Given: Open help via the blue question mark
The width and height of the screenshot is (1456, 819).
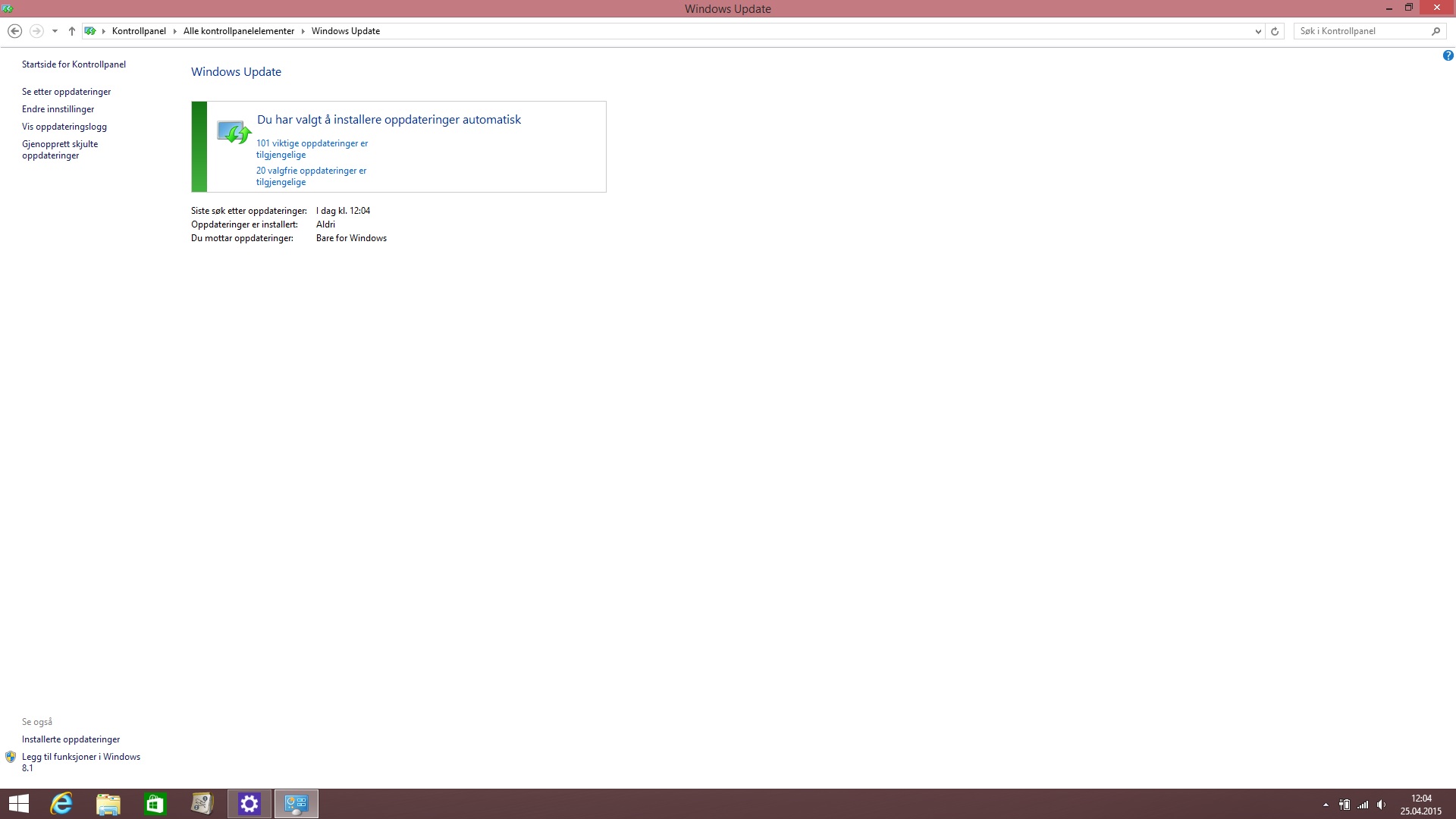Looking at the screenshot, I should 1448,55.
